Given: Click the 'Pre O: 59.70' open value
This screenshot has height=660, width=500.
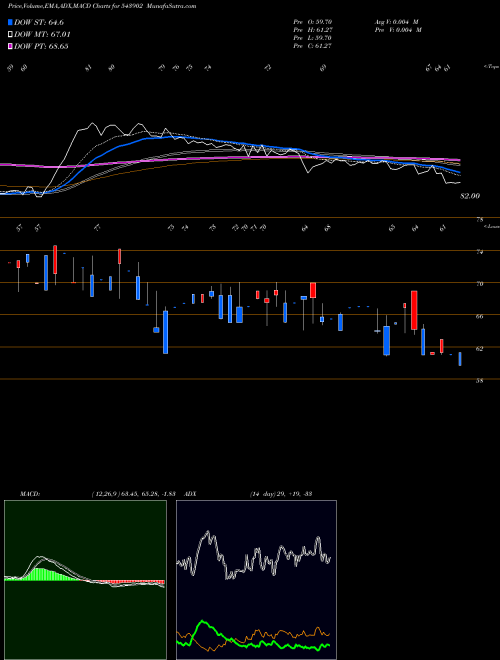Looking at the screenshot, I should pyautogui.click(x=314, y=22).
